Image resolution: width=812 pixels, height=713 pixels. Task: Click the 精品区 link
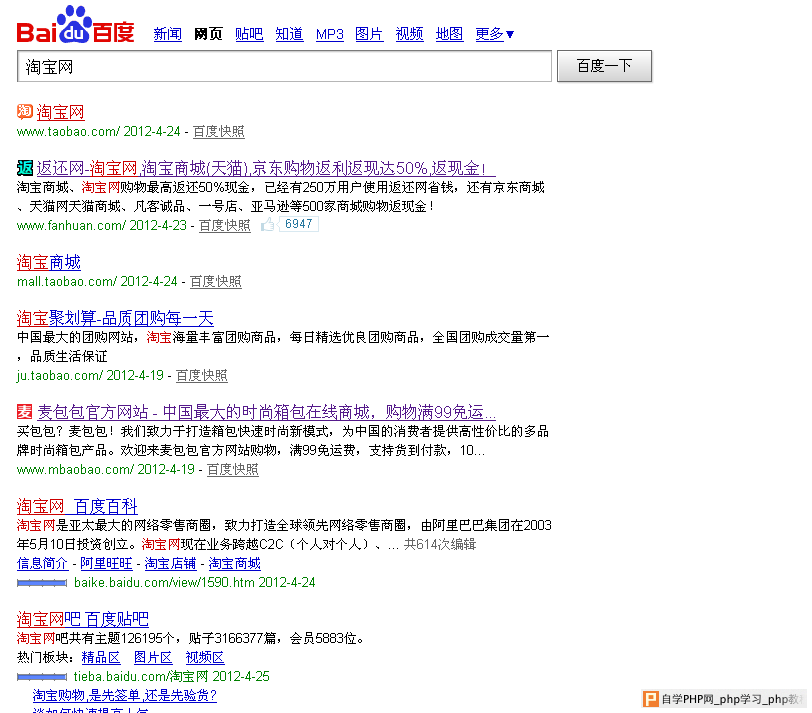[x=101, y=658]
